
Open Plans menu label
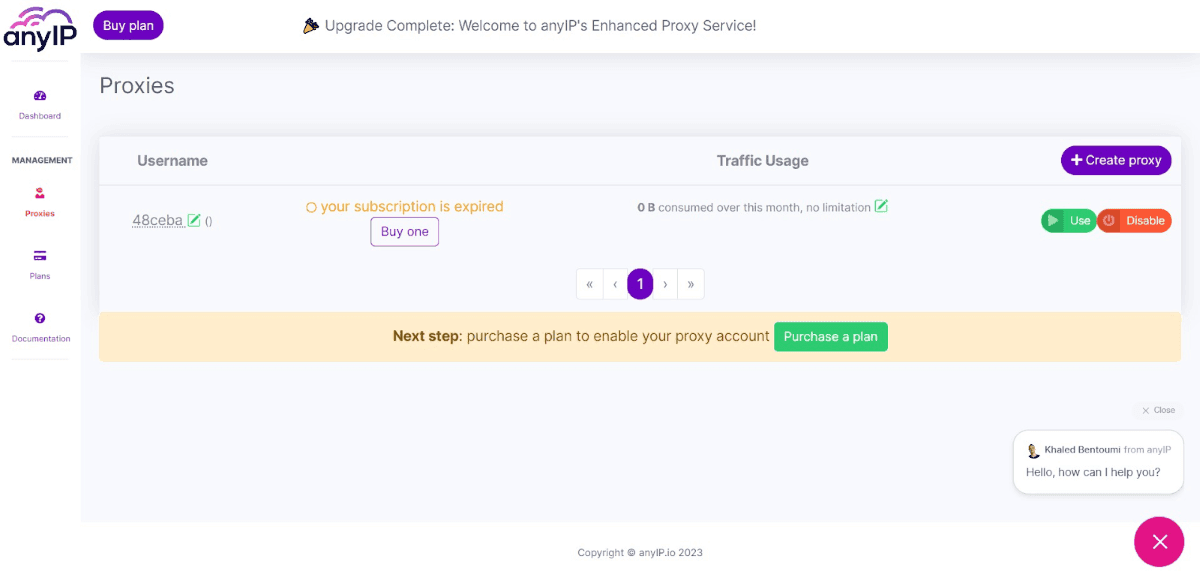coord(40,276)
